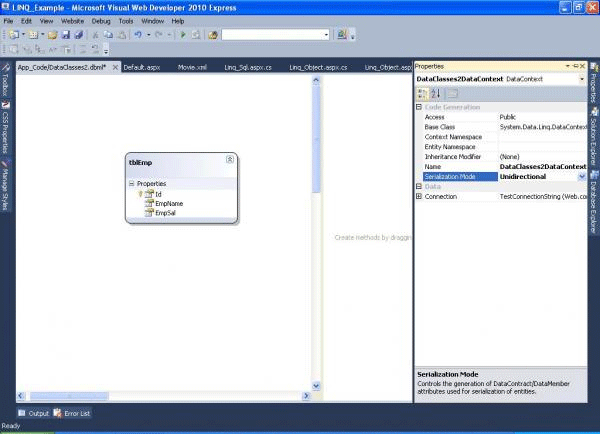The height and width of the screenshot is (434, 600).
Task: Select the EmpName property in tblEmp
Action: pos(169,204)
